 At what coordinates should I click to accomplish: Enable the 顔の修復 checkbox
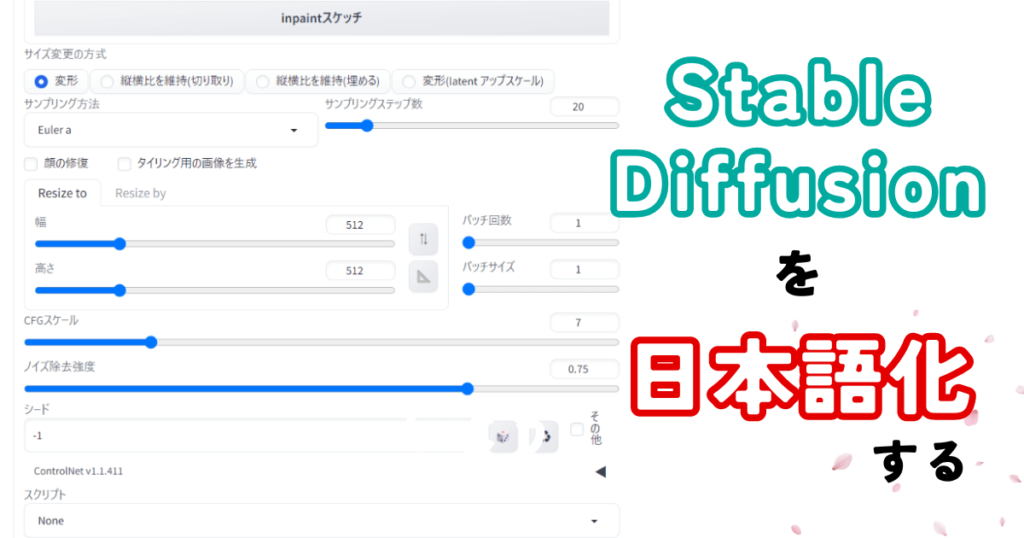click(31, 163)
